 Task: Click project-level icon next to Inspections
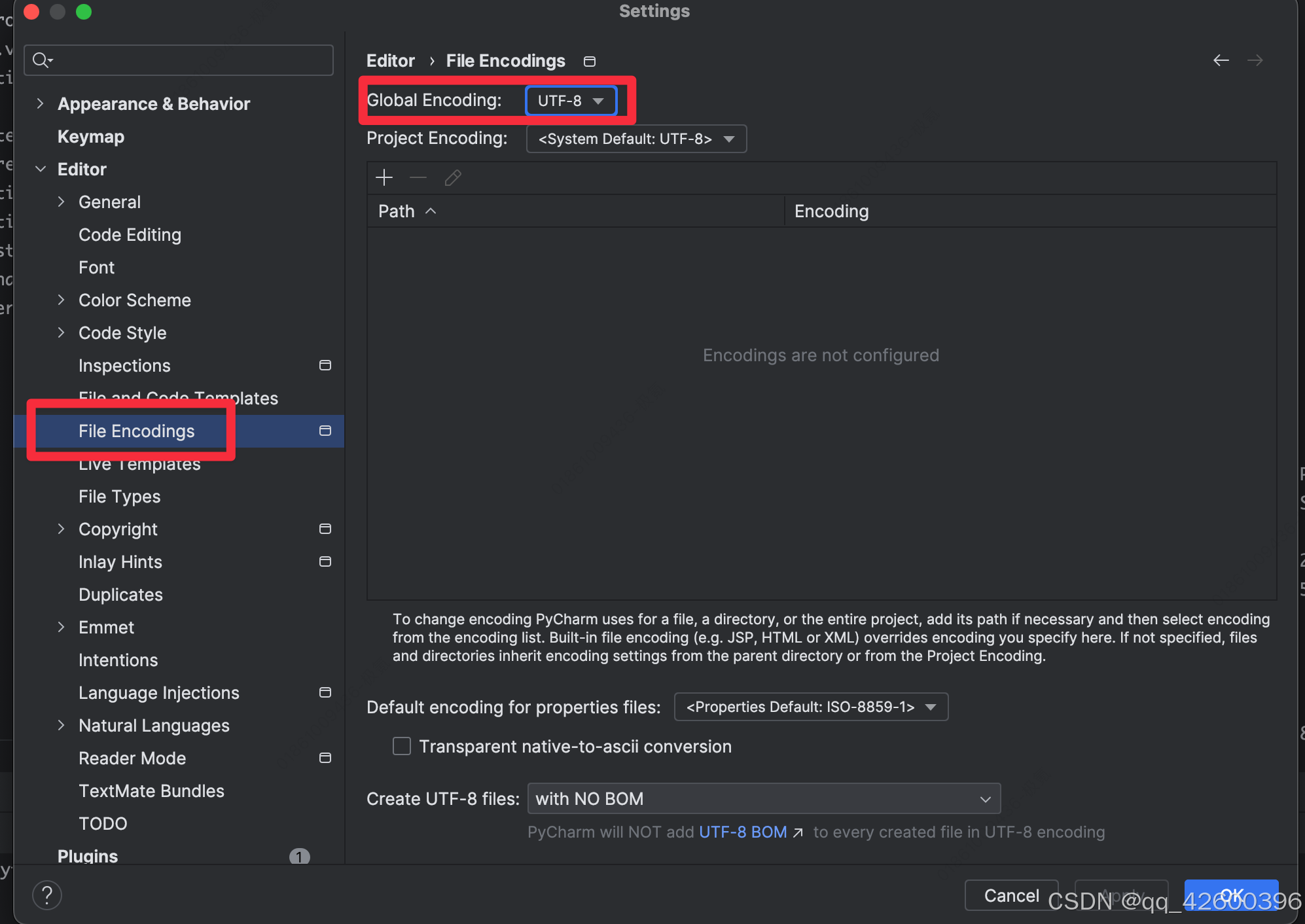point(325,365)
